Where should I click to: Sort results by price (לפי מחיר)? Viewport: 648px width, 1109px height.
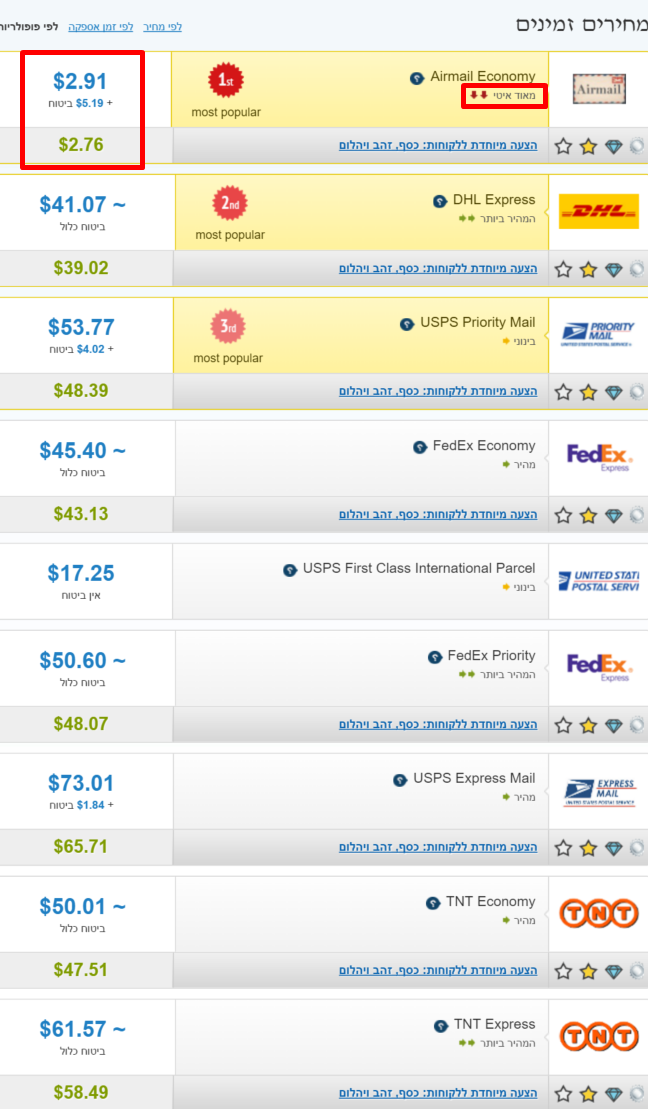pyautogui.click(x=162, y=27)
